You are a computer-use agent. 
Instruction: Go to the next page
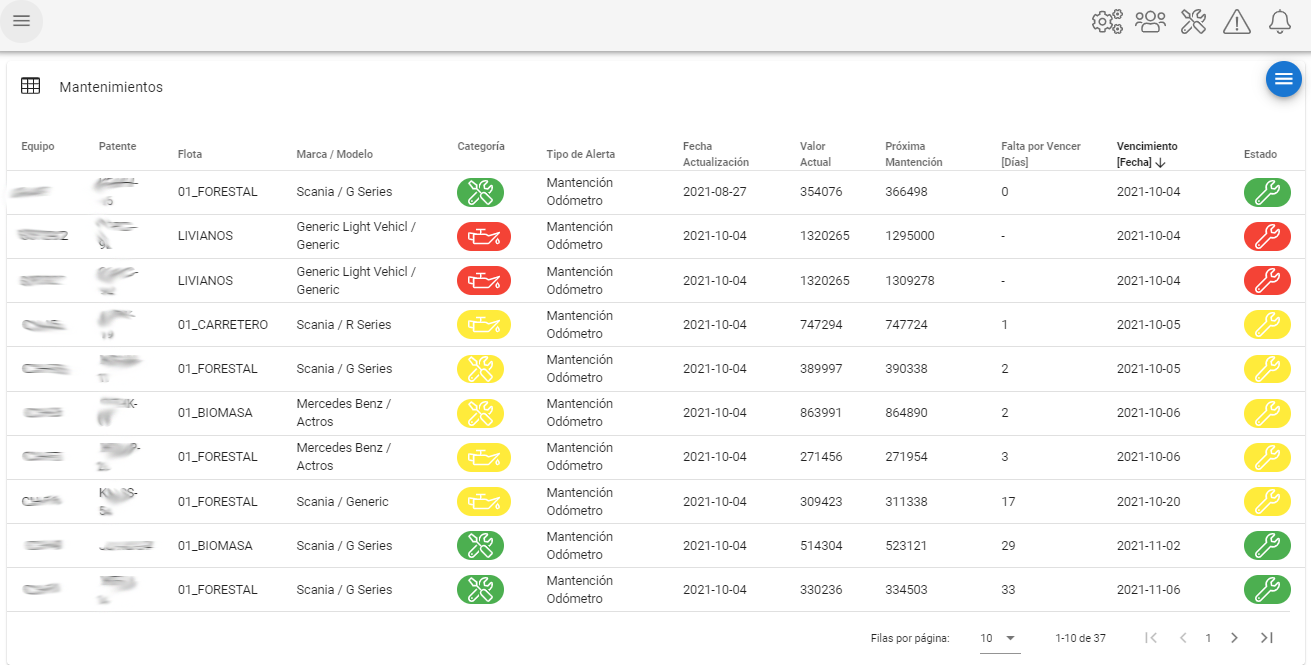point(1234,638)
